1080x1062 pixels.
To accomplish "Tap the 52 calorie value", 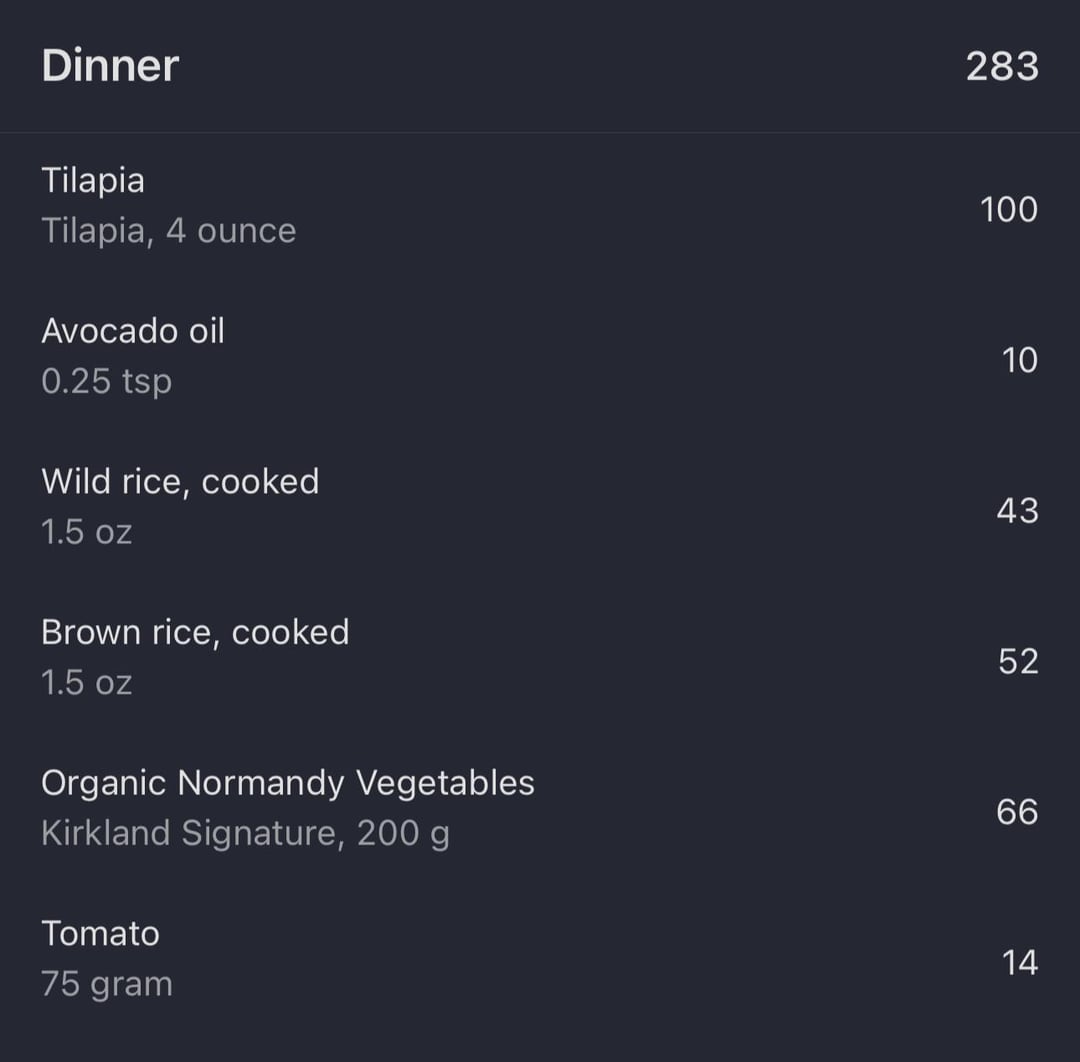I will 1018,662.
